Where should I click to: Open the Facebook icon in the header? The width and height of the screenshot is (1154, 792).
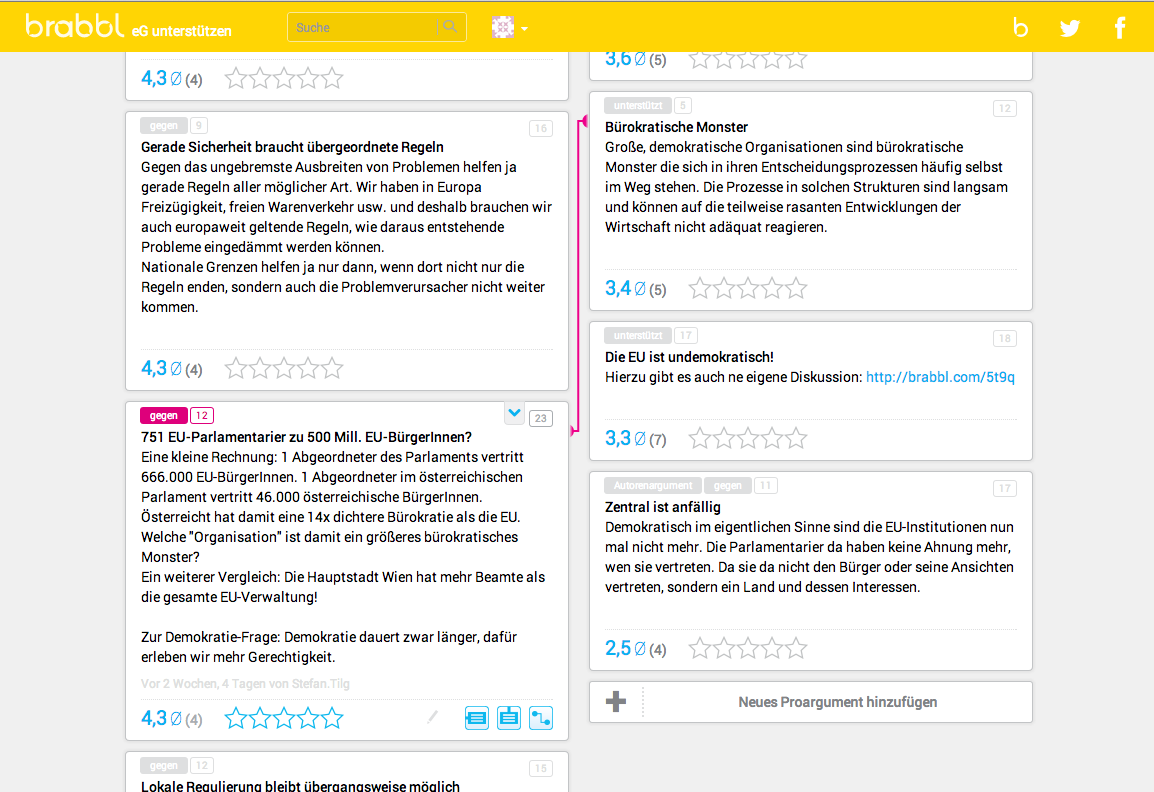click(1119, 28)
